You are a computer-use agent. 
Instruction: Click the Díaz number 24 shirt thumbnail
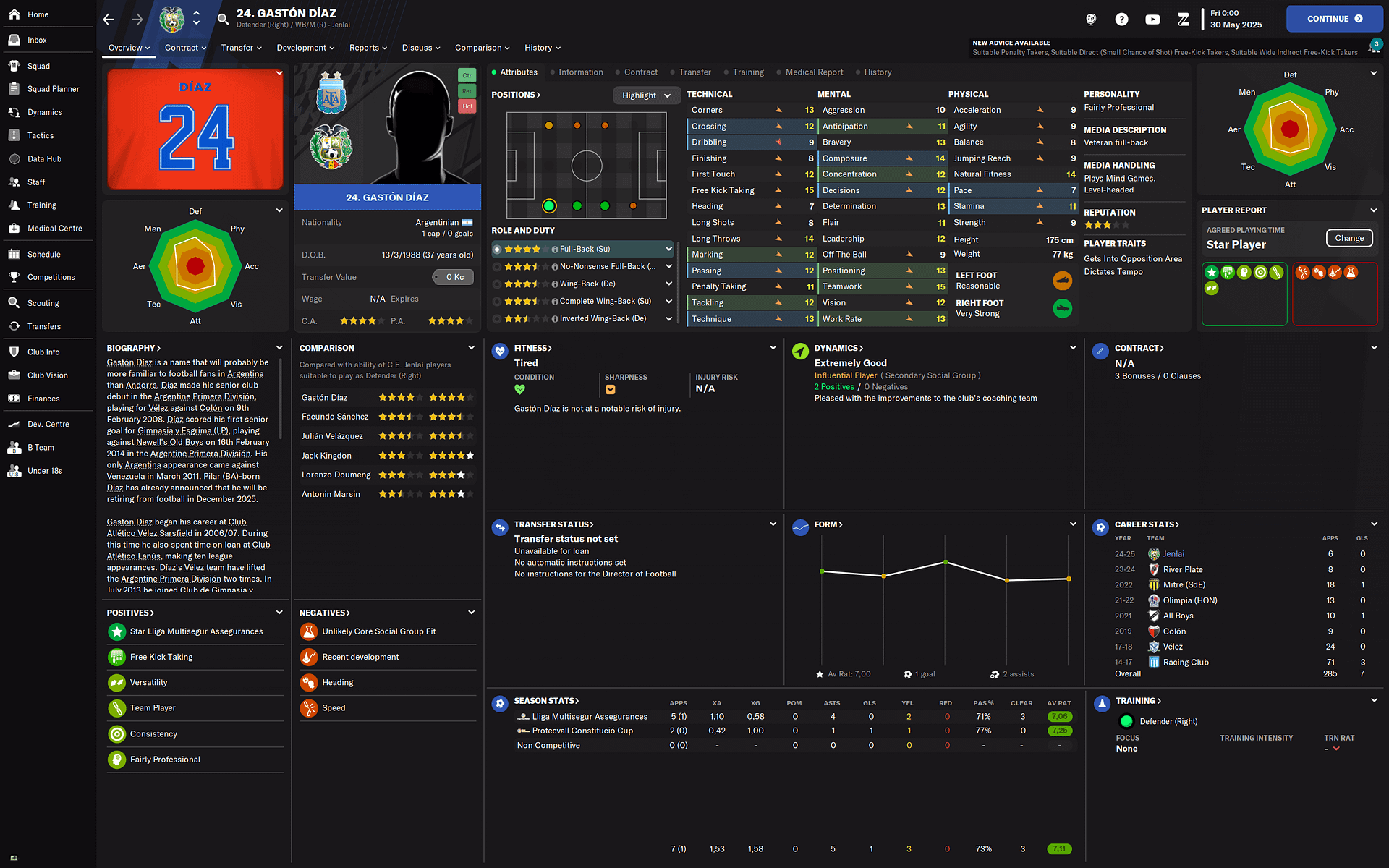pyautogui.click(x=195, y=130)
